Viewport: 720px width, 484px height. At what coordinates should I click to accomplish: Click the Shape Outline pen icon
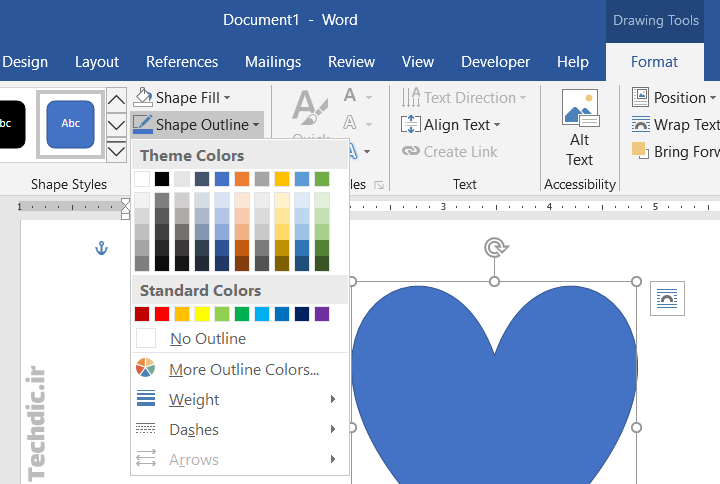point(143,124)
